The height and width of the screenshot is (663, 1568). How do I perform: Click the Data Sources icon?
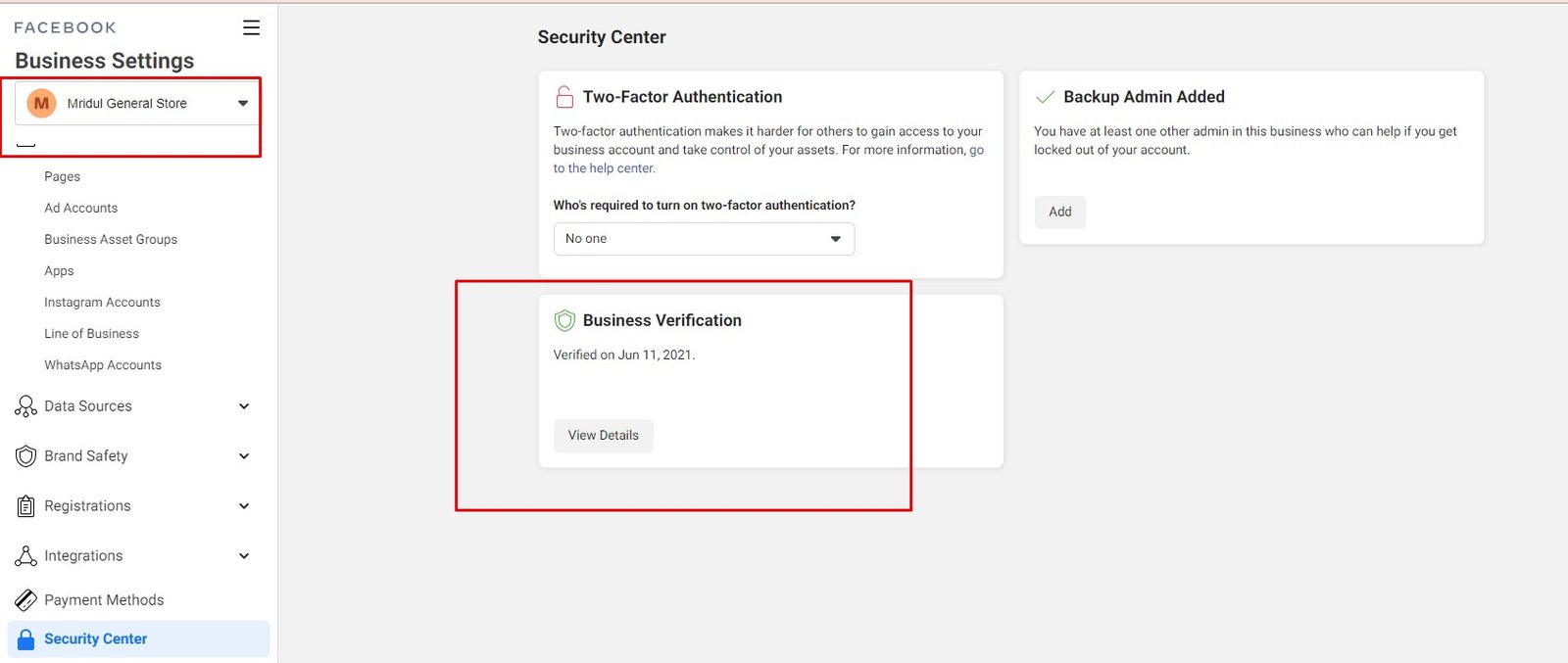pos(25,406)
